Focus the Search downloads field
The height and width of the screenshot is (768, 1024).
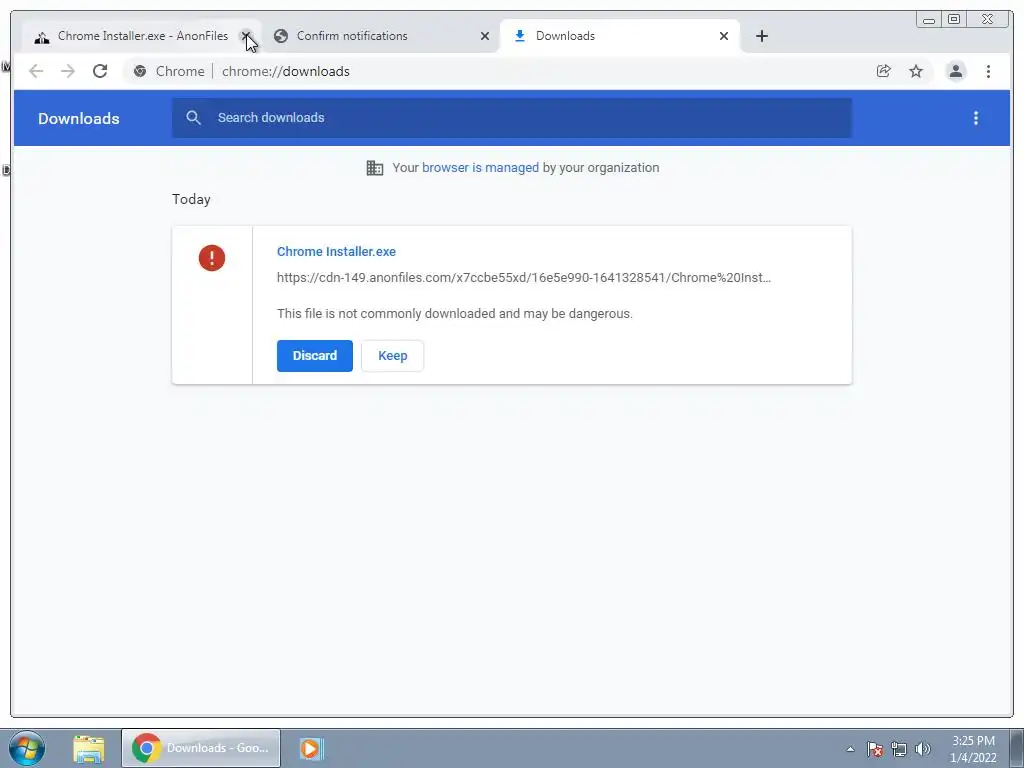[512, 118]
